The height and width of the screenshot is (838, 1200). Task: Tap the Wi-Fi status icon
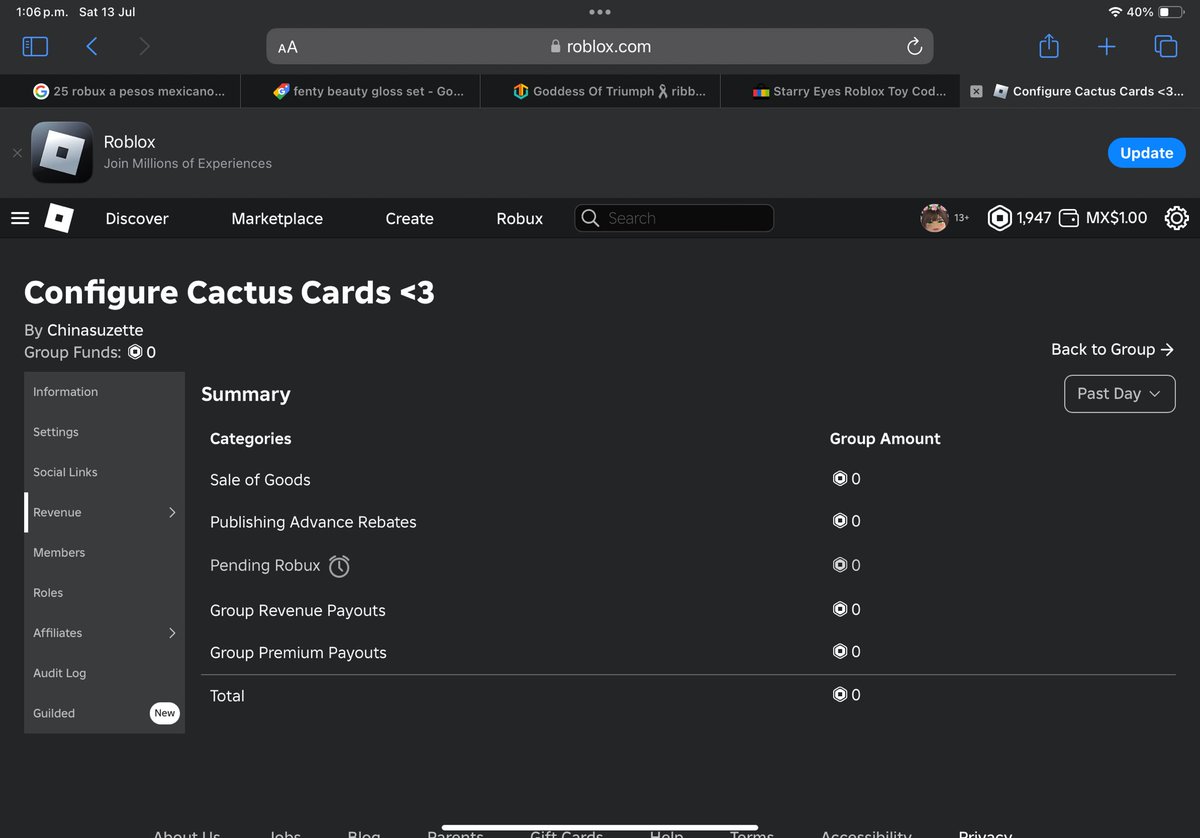point(1115,12)
